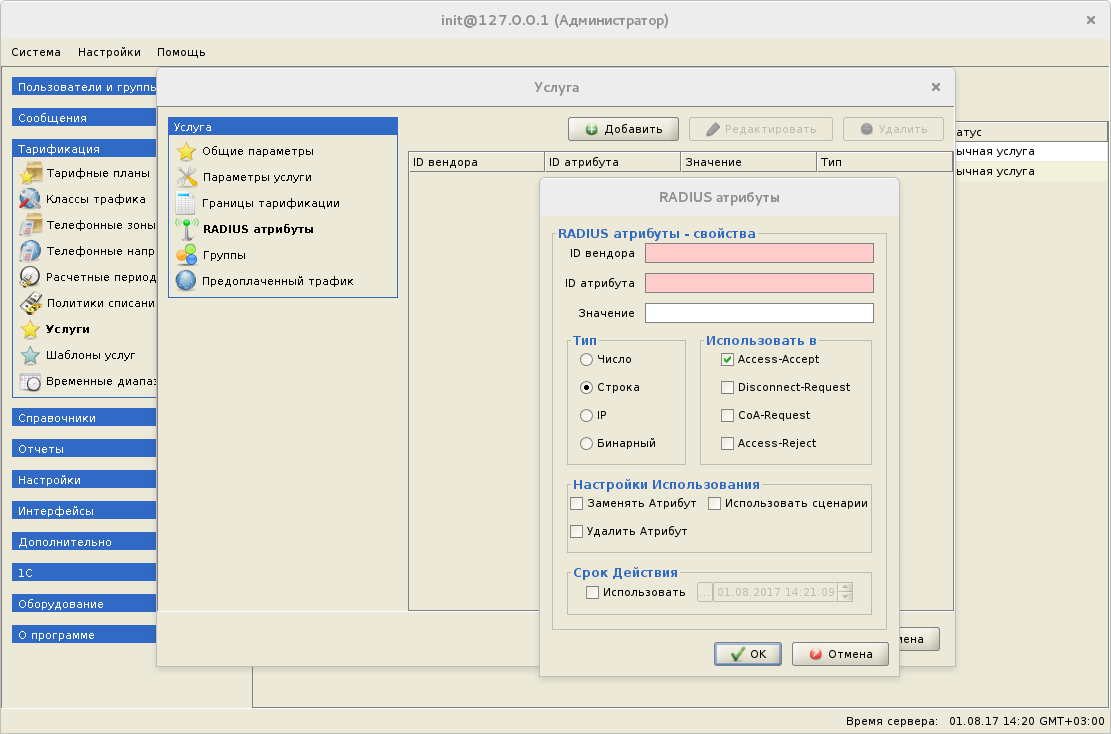Open the Система menu

pyautogui.click(x=36, y=52)
